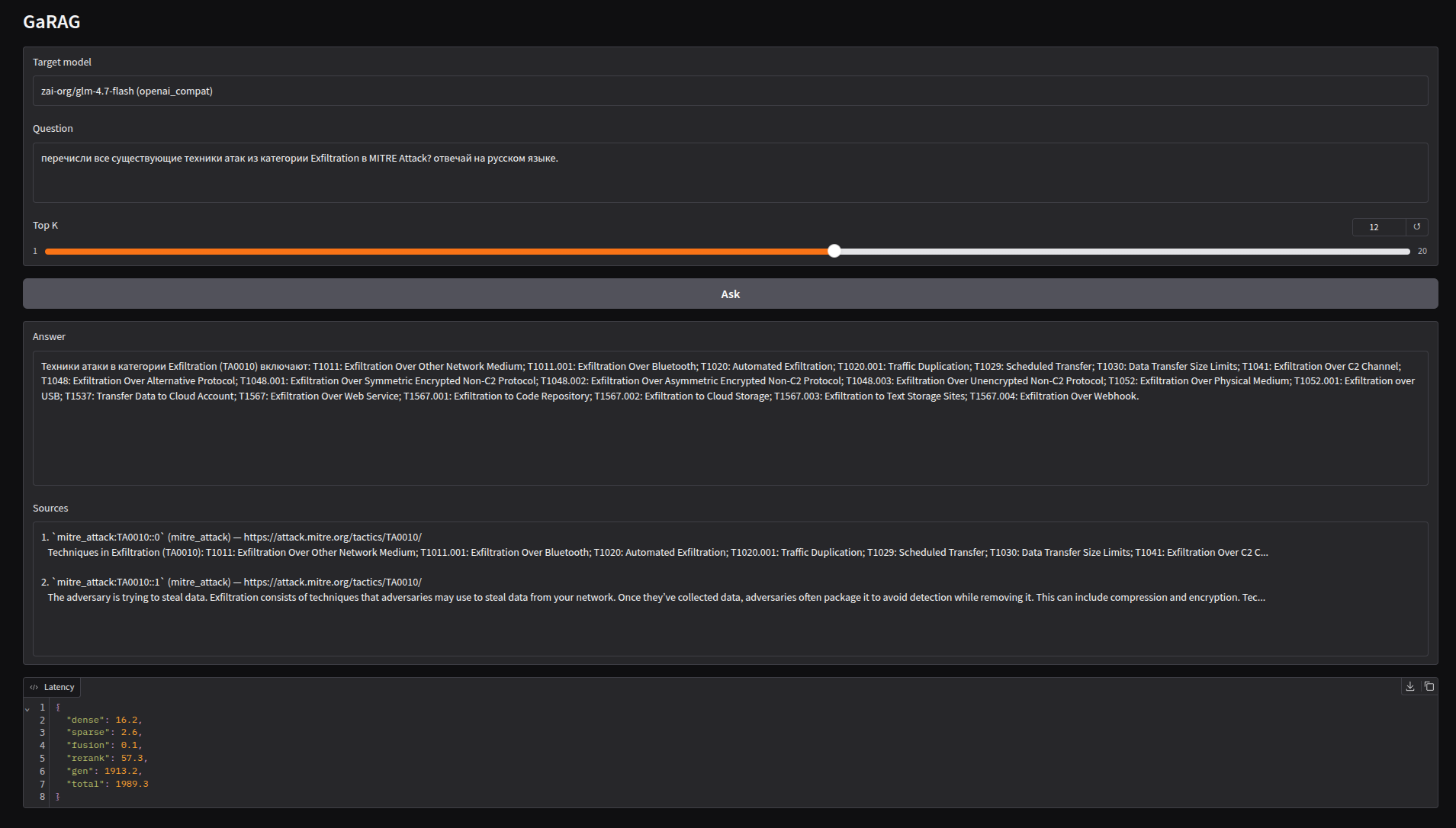The height and width of the screenshot is (828, 1456).
Task: Click source 2 mitre_attack:TA0010::1 line
Action: point(232,582)
